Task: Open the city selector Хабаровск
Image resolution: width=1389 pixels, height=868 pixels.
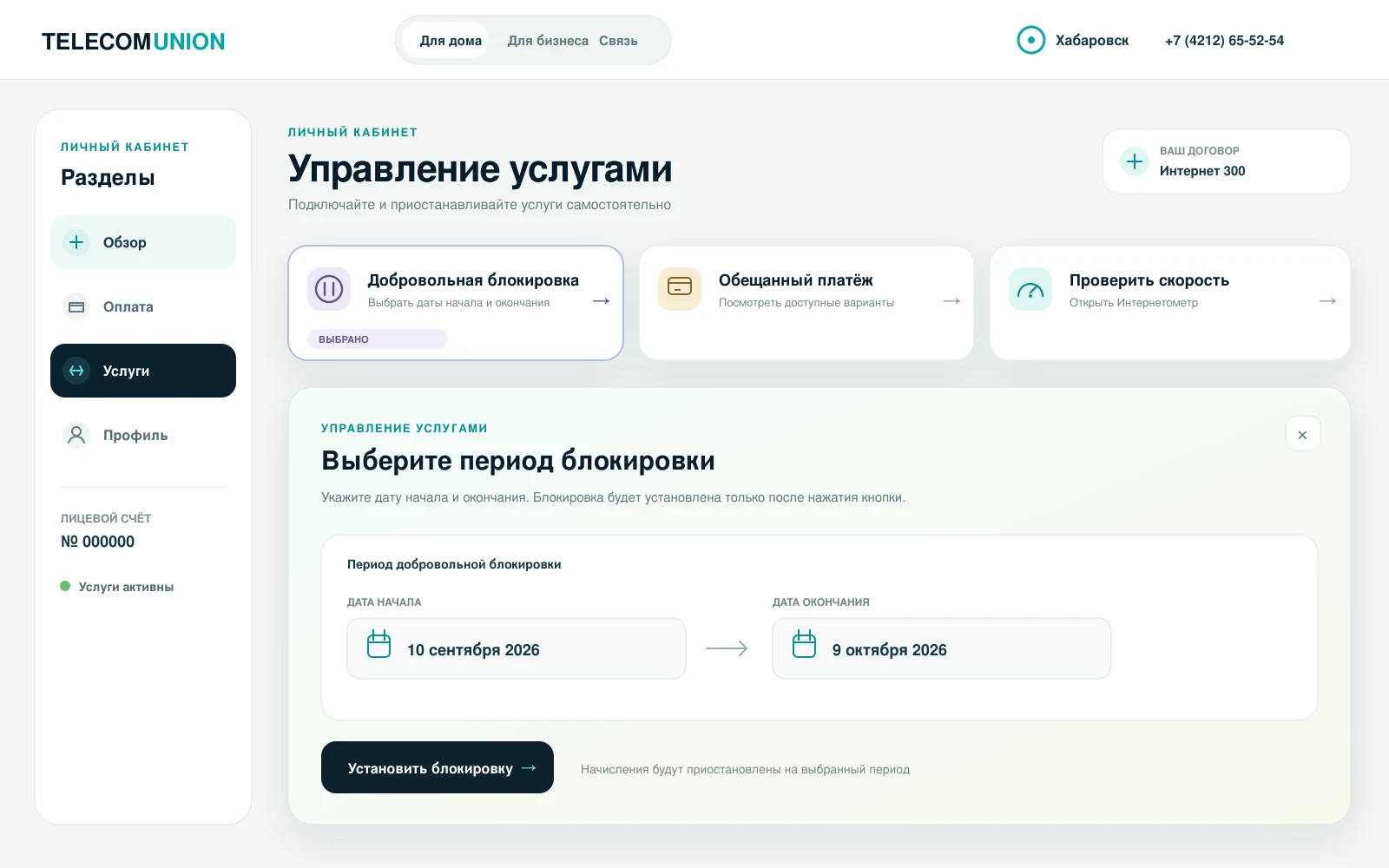Action: click(x=1073, y=40)
